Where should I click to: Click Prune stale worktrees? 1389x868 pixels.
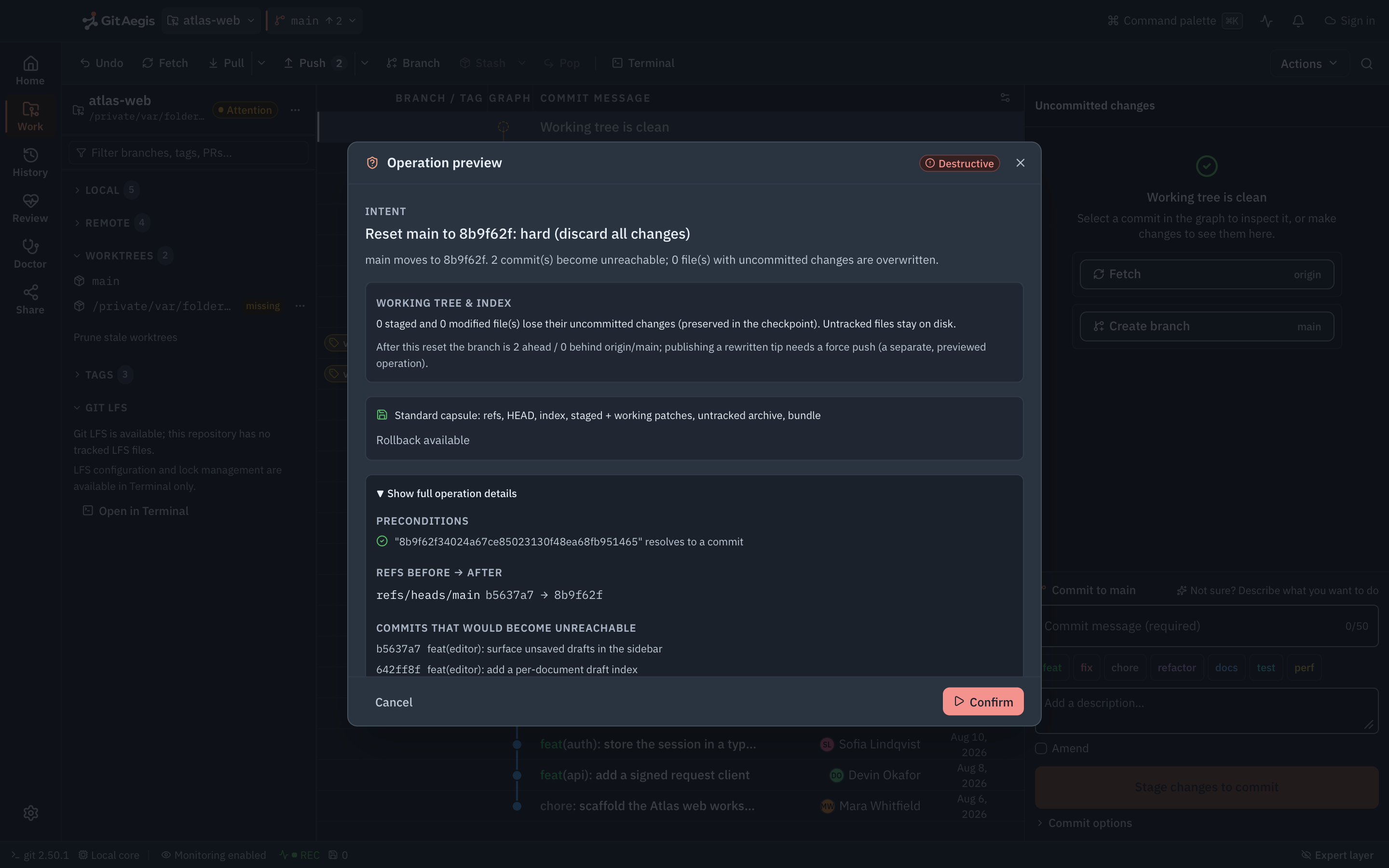click(125, 338)
